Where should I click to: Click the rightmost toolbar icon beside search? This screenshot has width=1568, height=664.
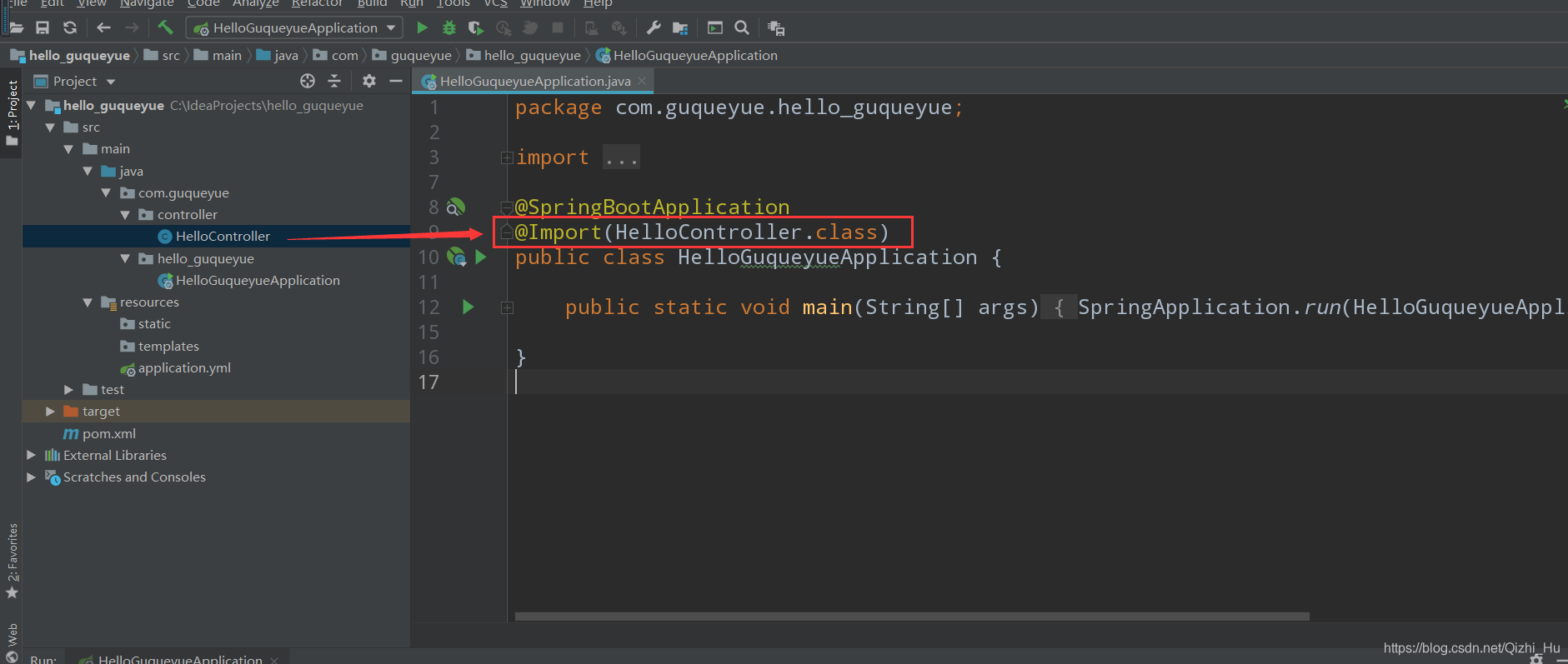click(x=776, y=27)
